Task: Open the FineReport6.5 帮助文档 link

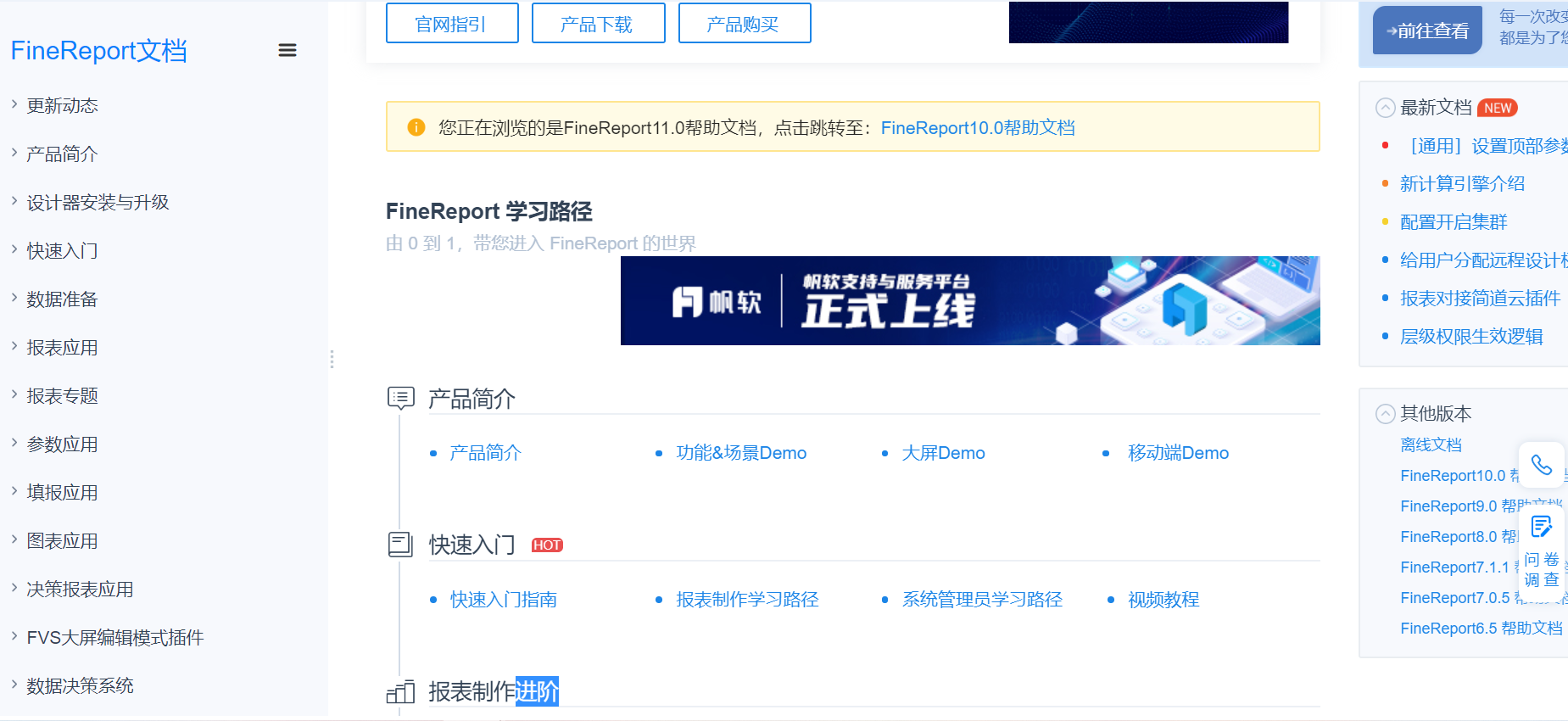Action: (x=1482, y=629)
